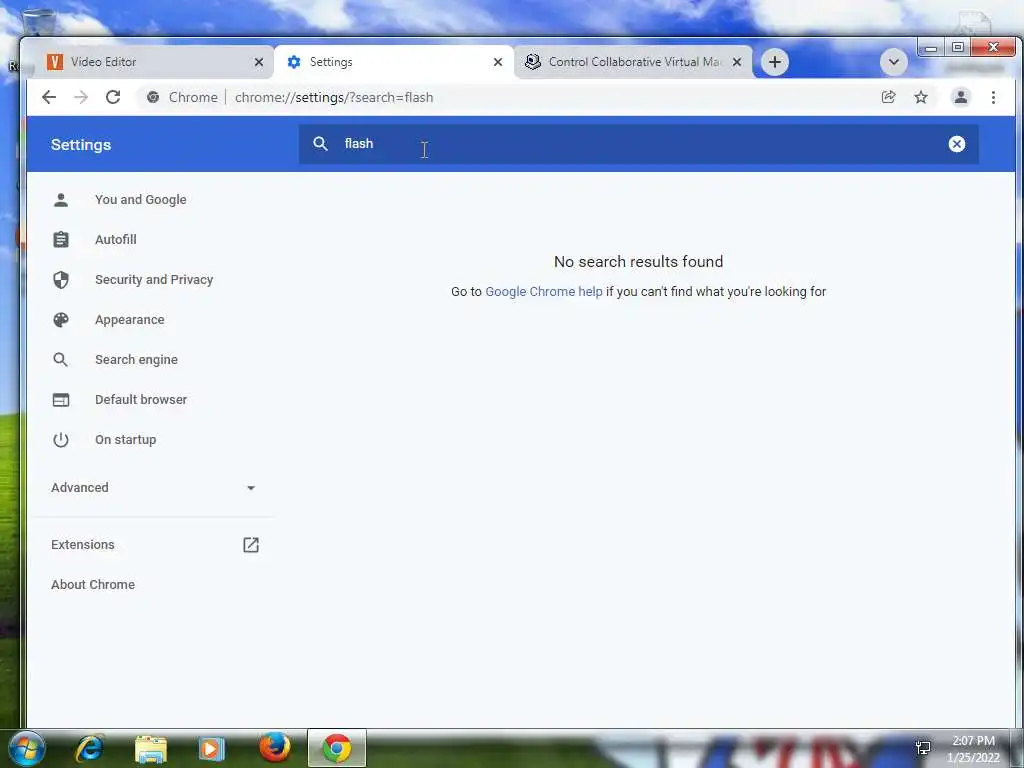This screenshot has width=1024, height=768.
Task: Click the Security shield icon
Action: point(61,280)
